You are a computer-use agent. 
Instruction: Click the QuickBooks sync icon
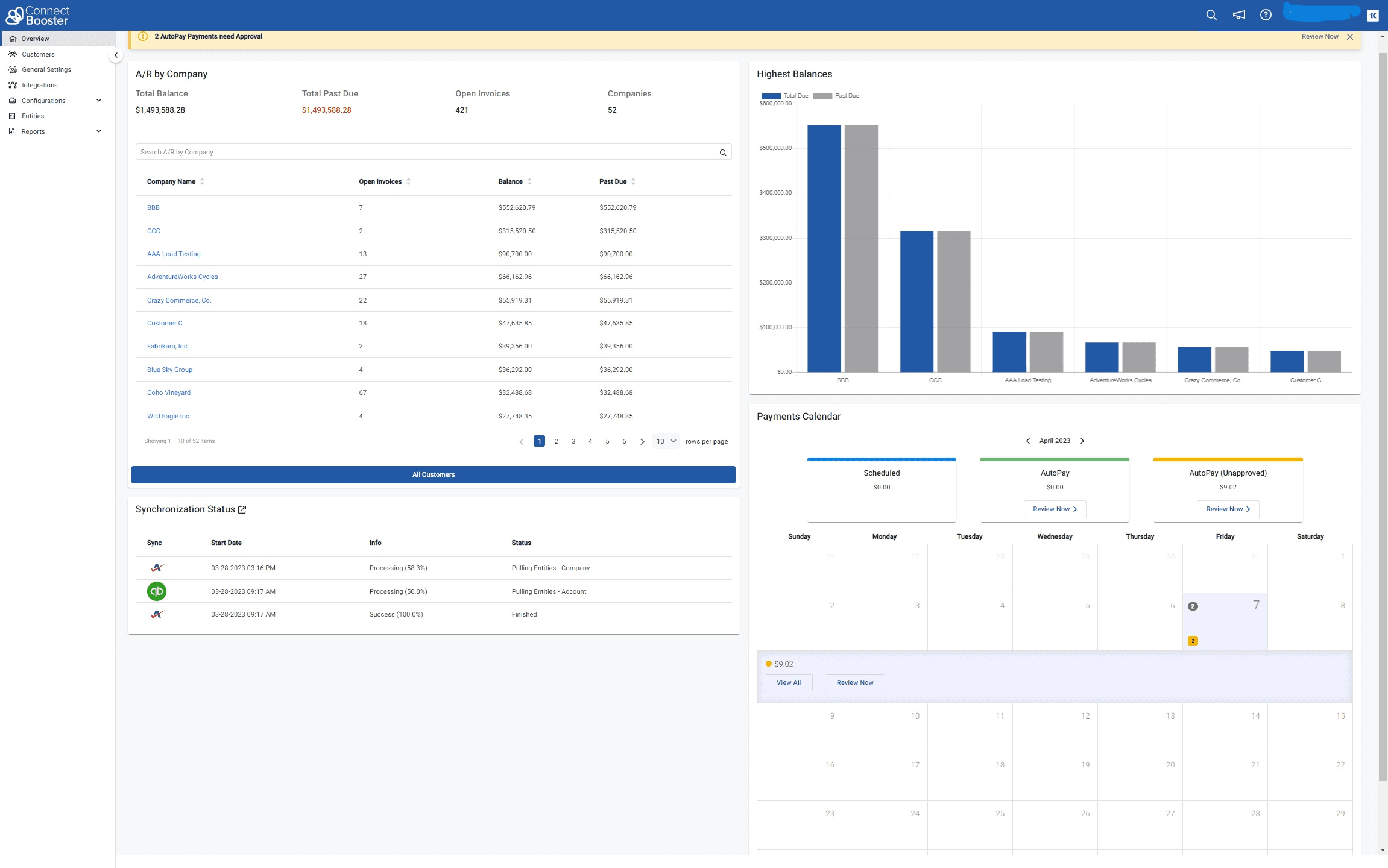coord(157,591)
